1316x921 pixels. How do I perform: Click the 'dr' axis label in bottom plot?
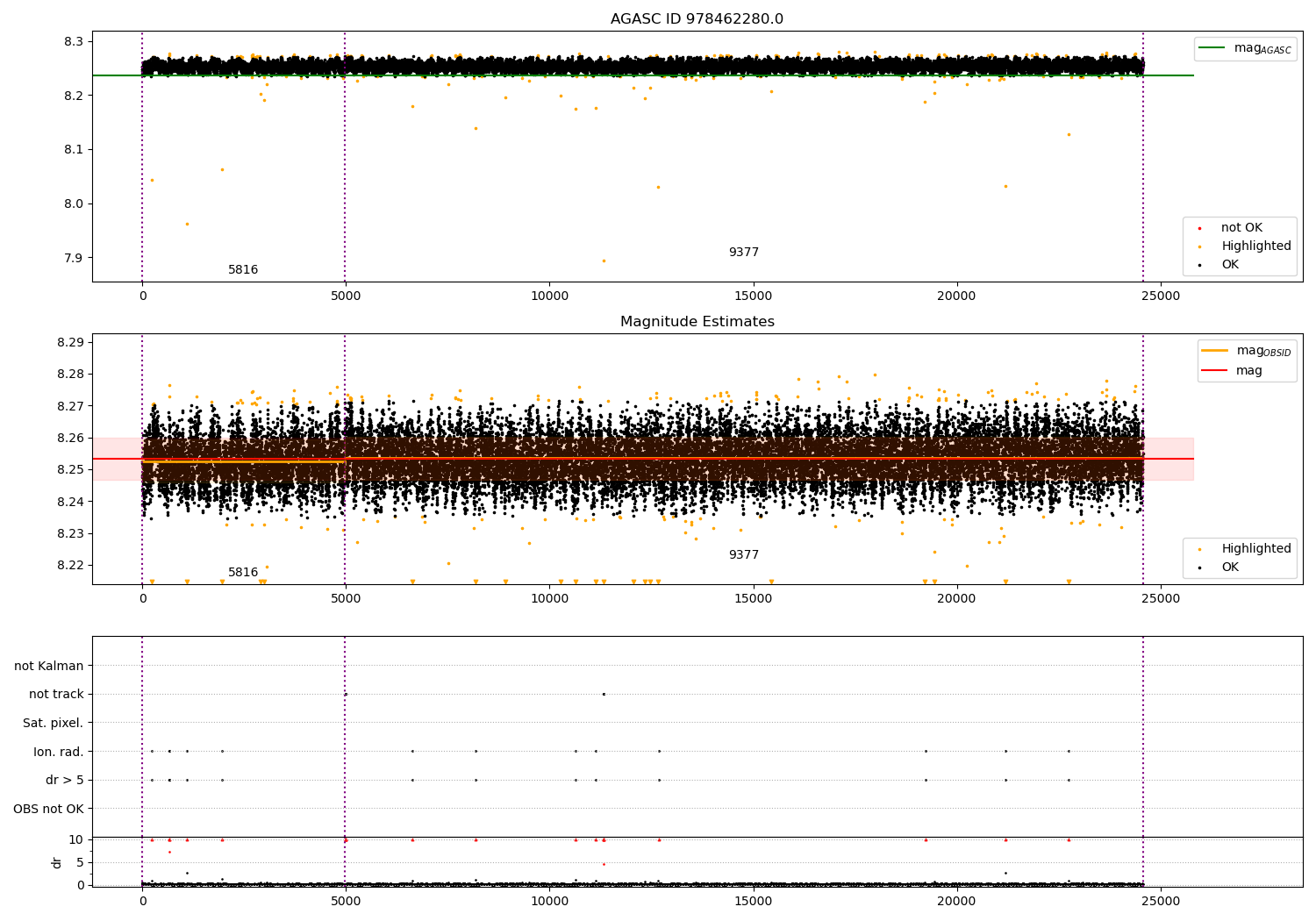point(57,862)
